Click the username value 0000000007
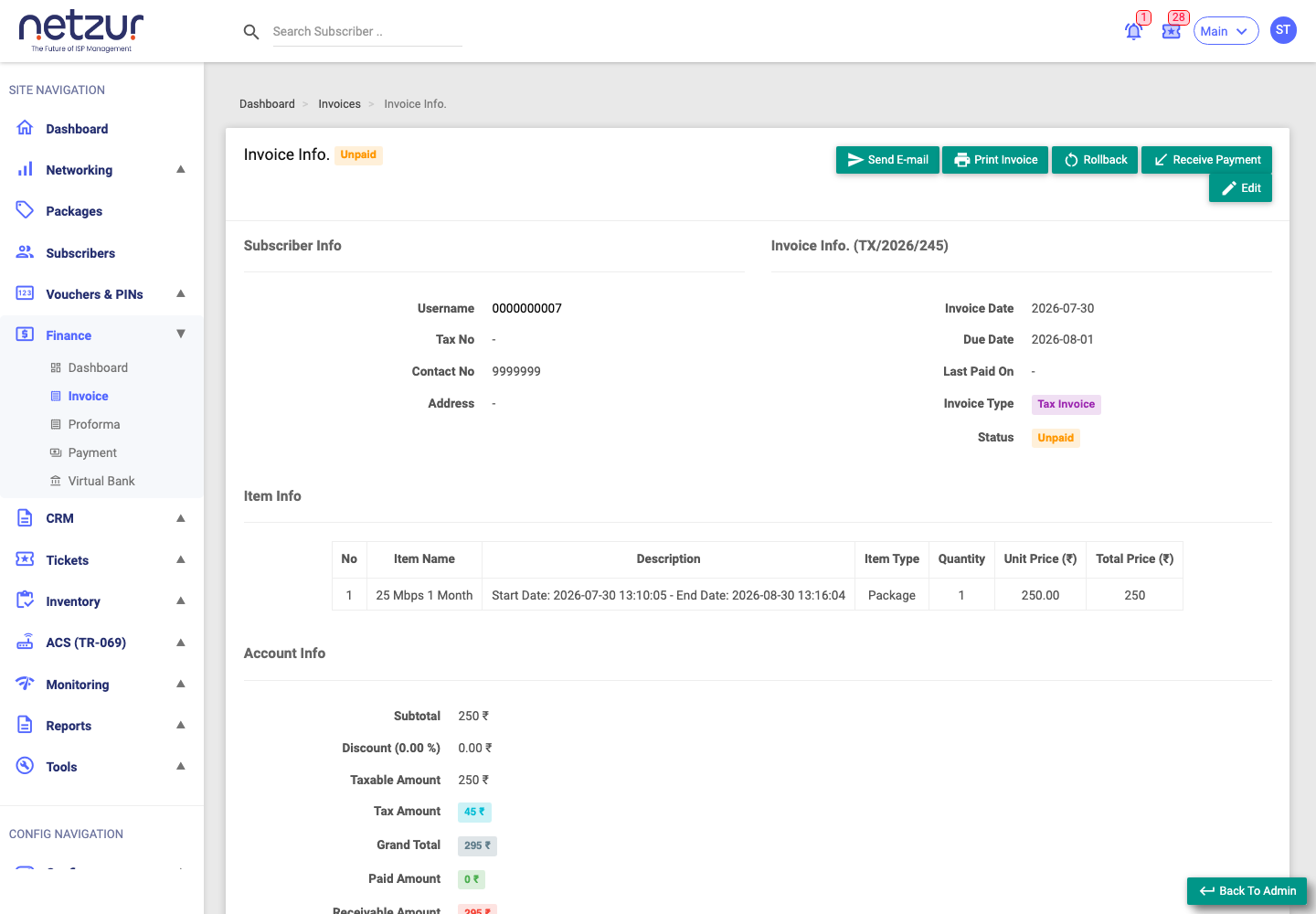This screenshot has width=1316, height=914. click(x=526, y=309)
